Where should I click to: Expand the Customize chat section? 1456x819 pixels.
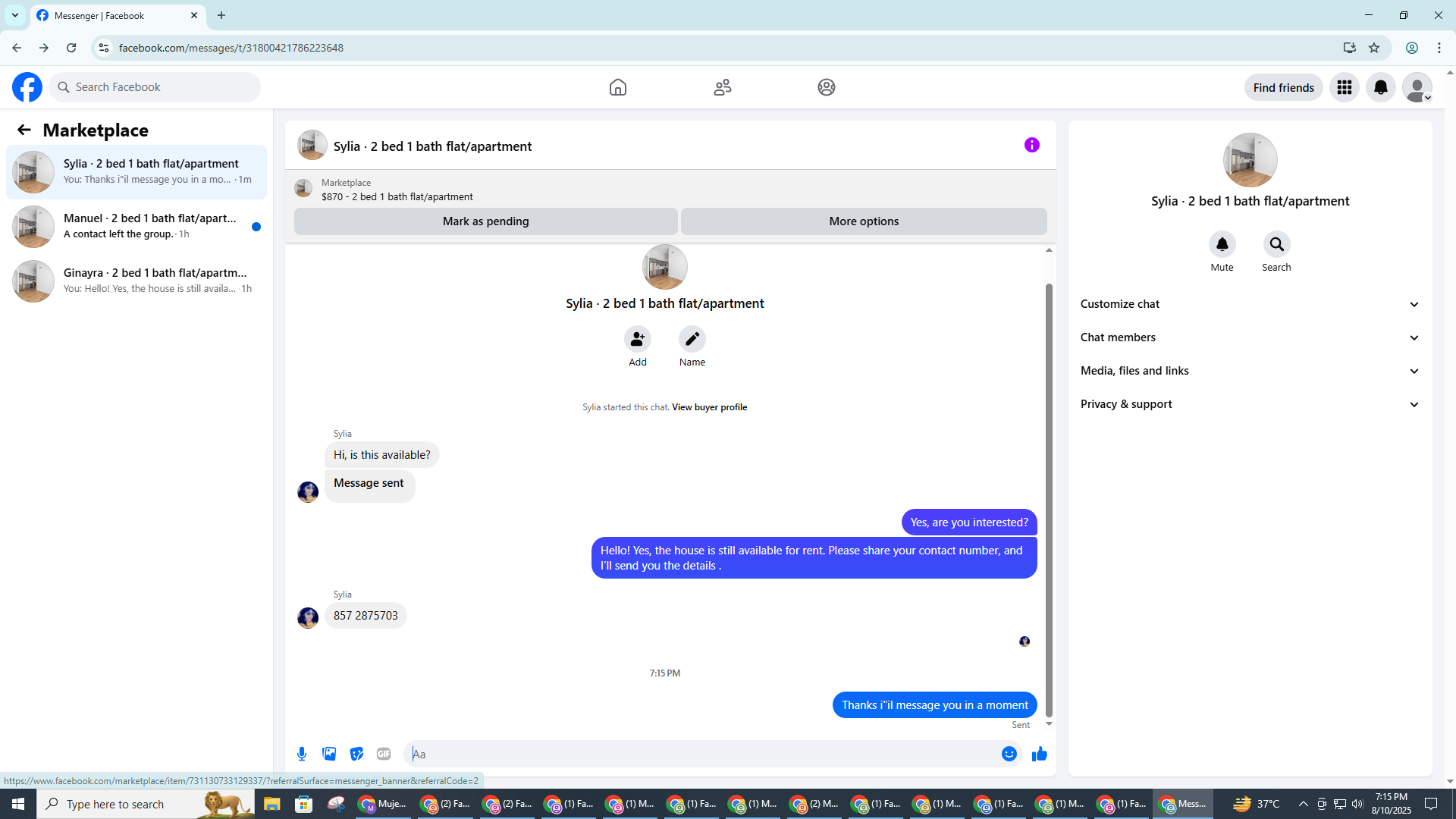[1249, 304]
